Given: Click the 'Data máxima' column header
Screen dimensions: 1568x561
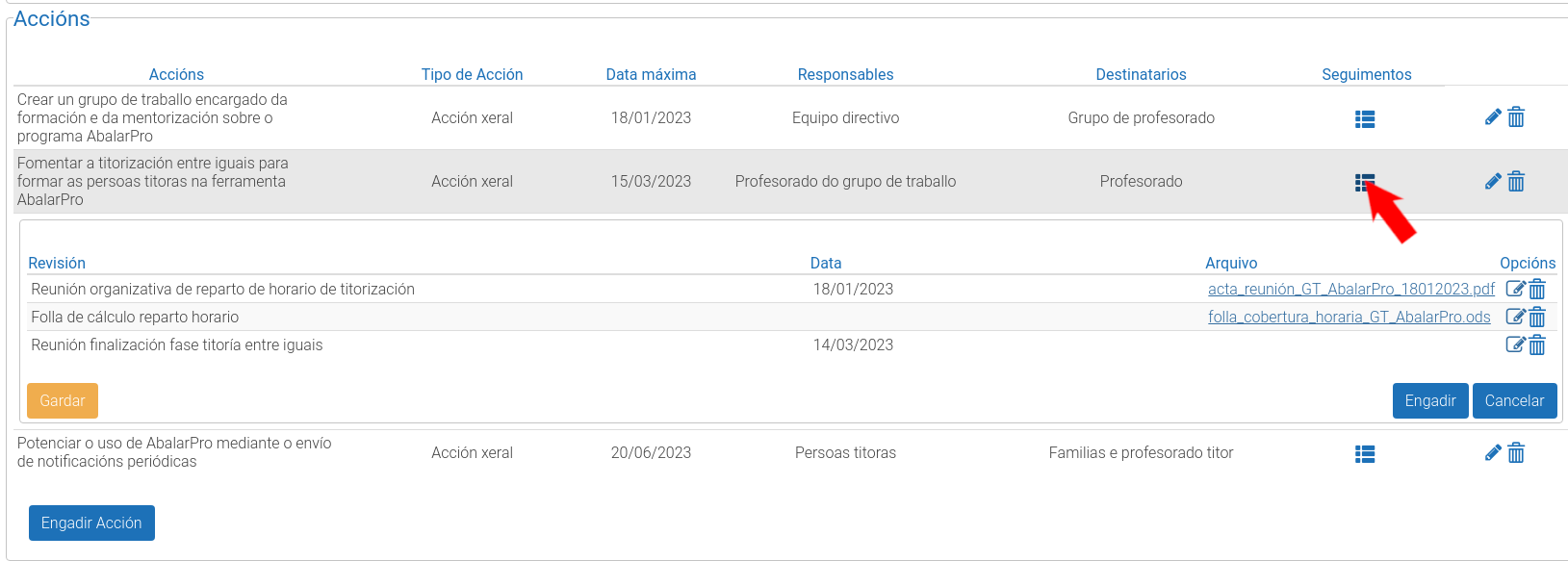Looking at the screenshot, I should (x=651, y=74).
